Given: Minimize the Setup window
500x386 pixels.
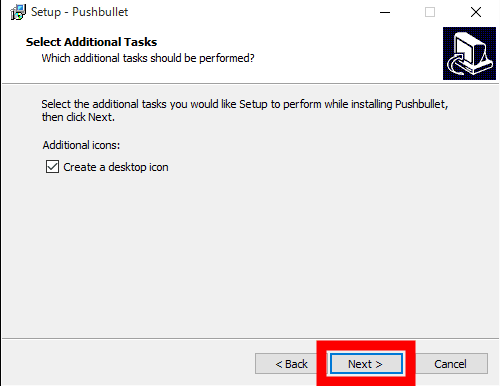Looking at the screenshot, I should (385, 12).
